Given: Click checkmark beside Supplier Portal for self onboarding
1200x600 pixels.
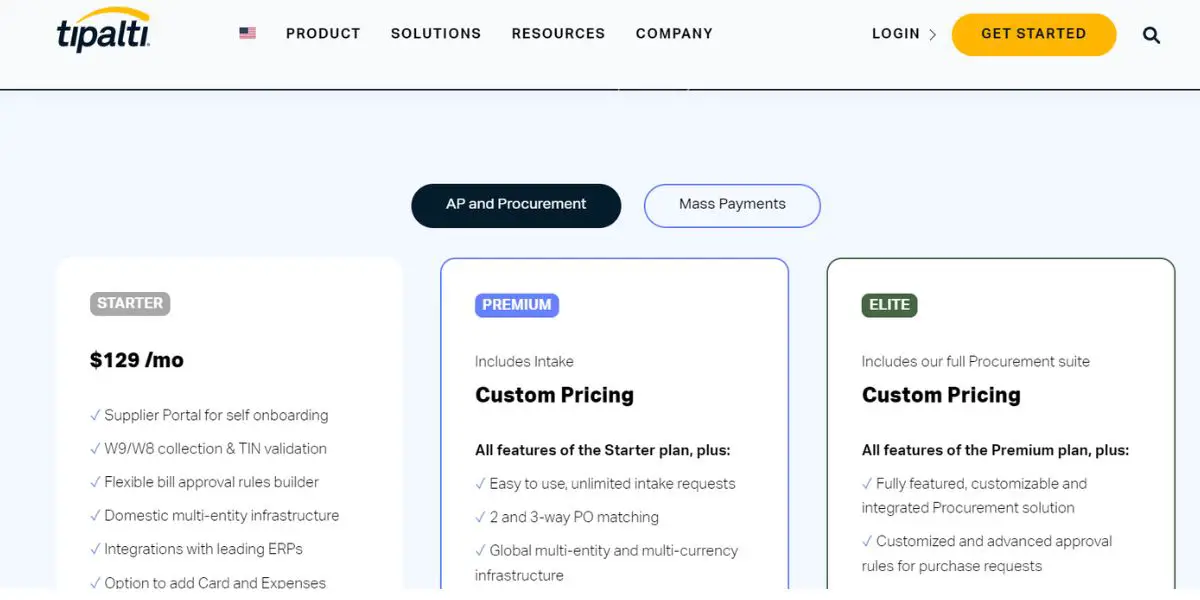Looking at the screenshot, I should pos(95,415).
